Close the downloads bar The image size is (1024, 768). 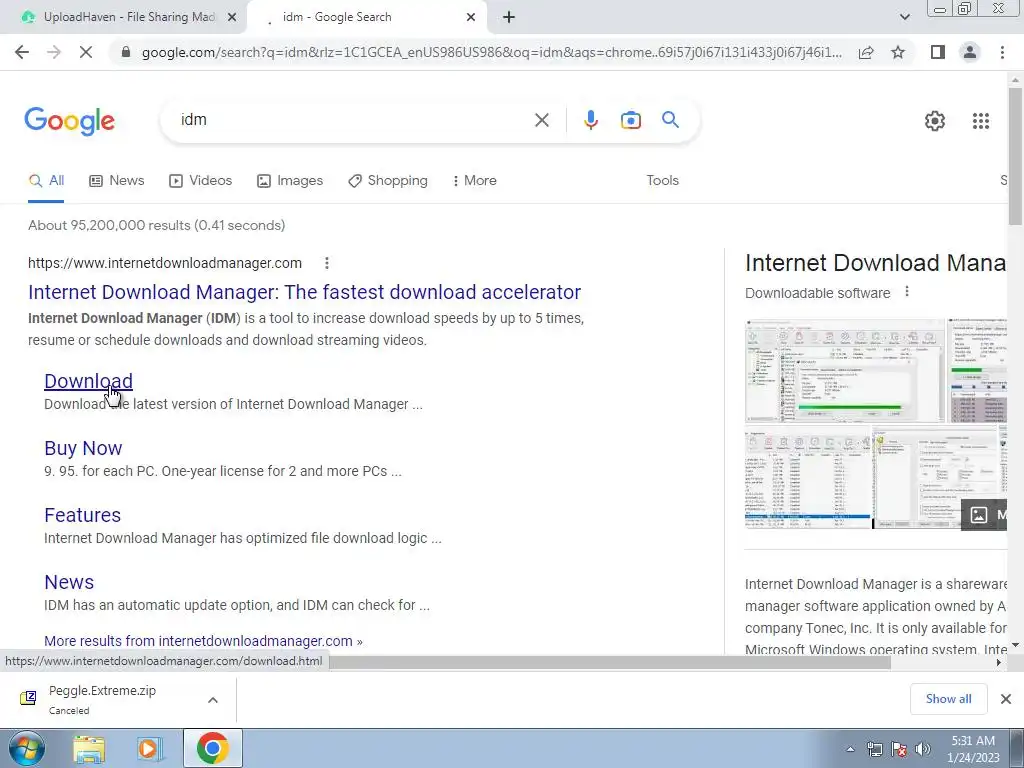tap(1006, 699)
